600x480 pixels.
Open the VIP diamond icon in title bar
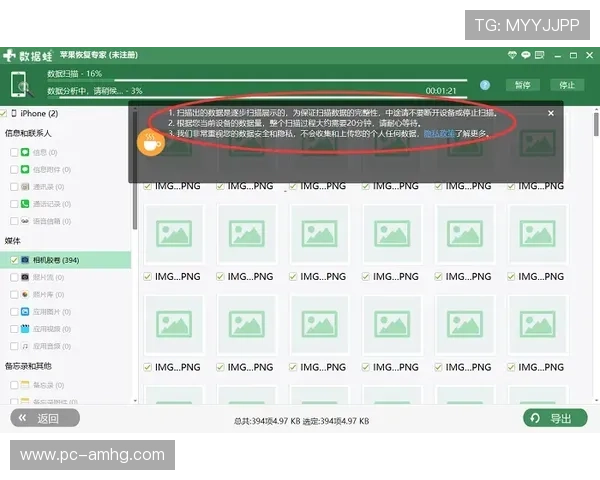tap(512, 56)
